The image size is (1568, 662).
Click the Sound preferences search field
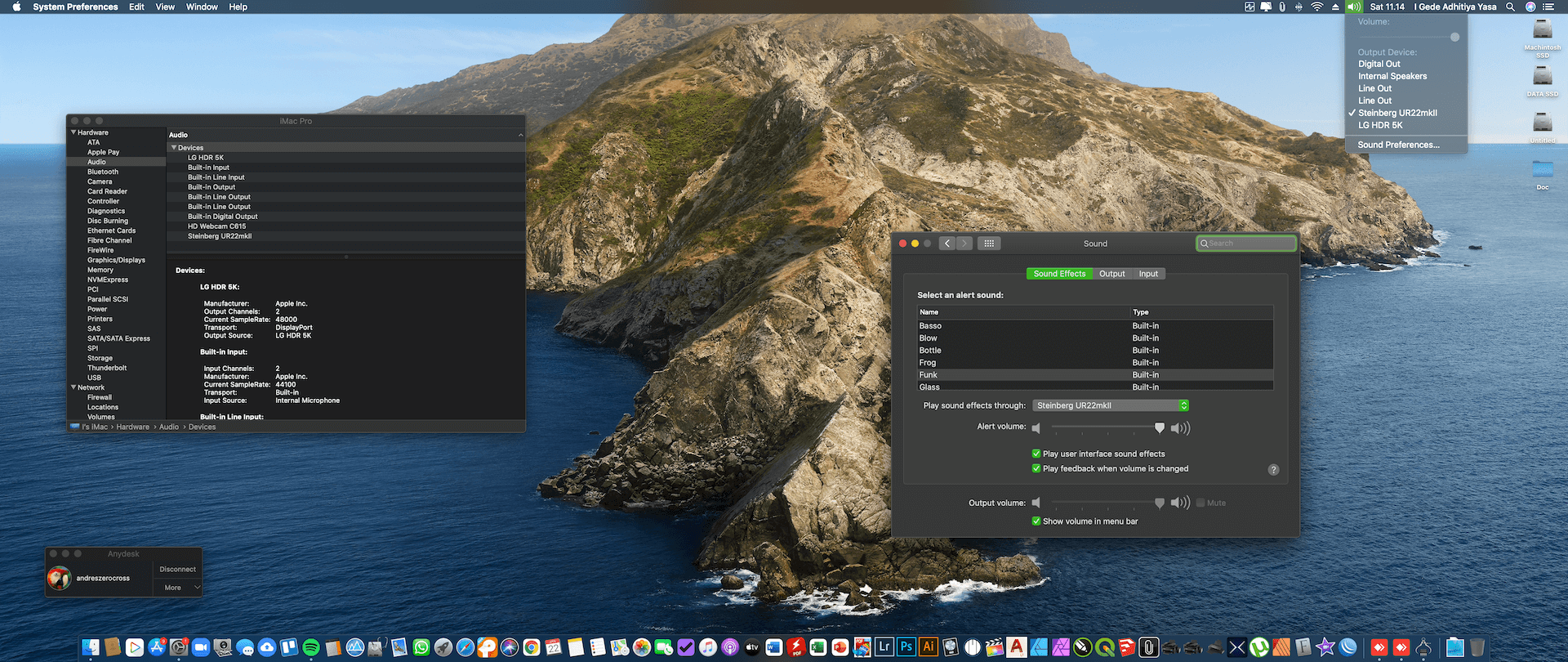coord(1246,244)
